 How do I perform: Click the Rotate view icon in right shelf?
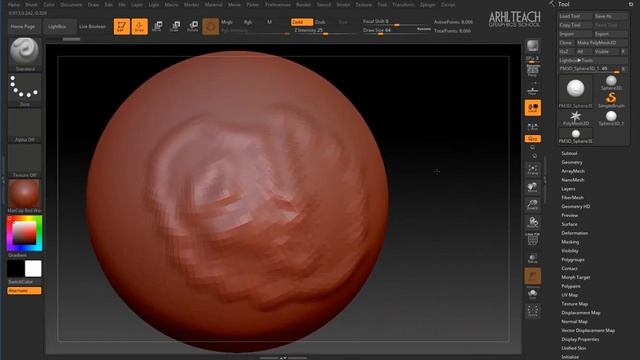[533, 223]
